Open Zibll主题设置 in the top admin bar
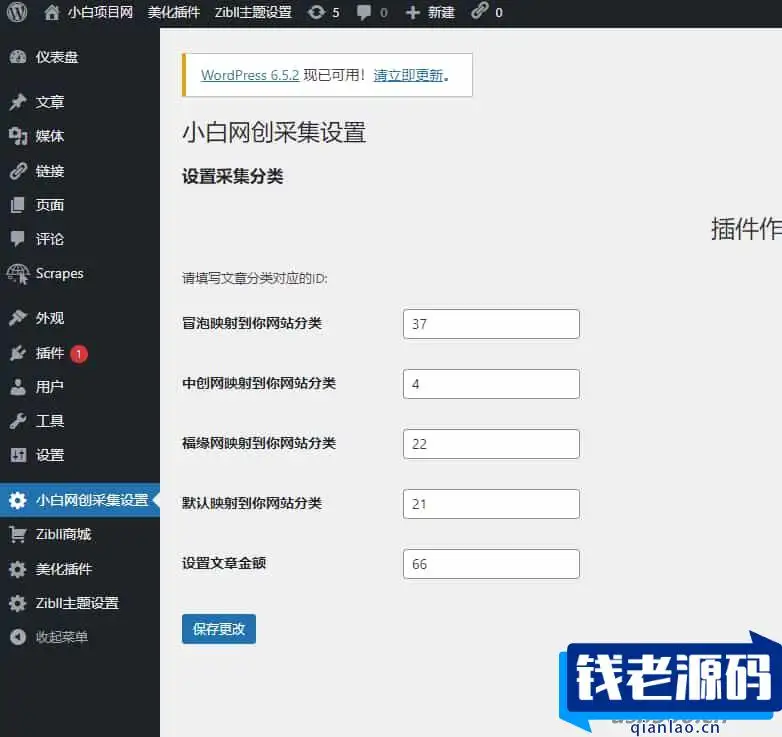The image size is (782, 737). [253, 12]
